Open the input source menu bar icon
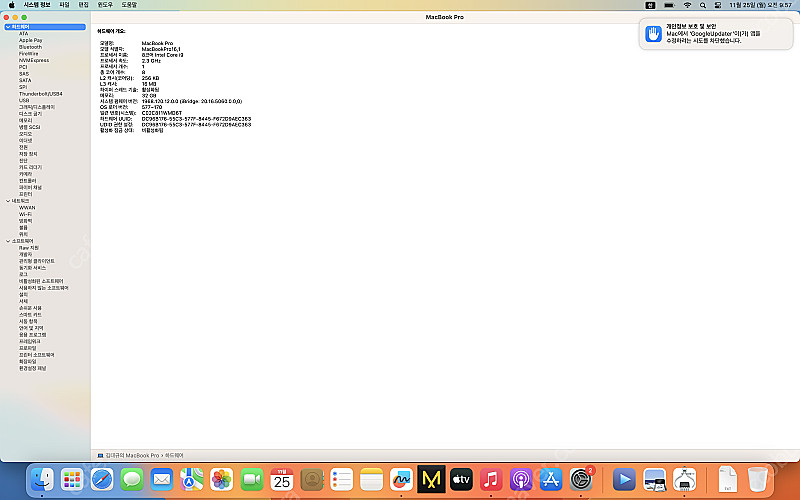 click(x=650, y=5)
